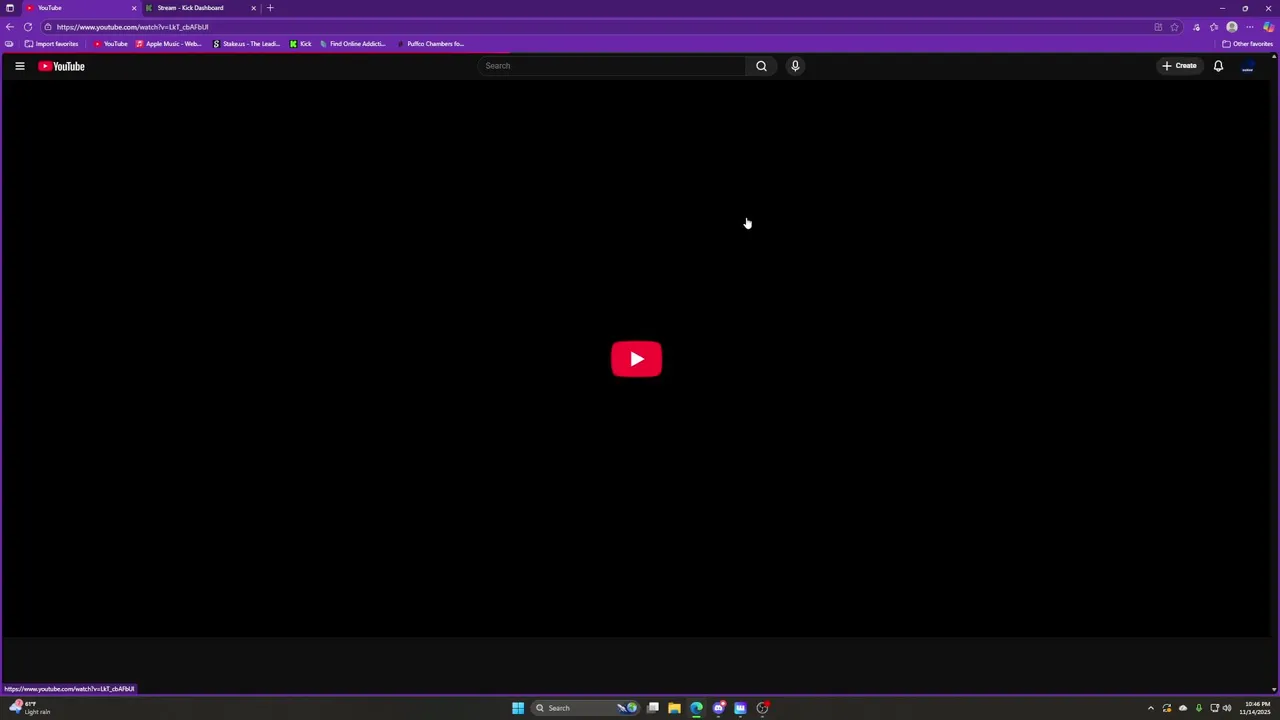Show hidden system tray icons
Image resolution: width=1280 pixels, height=720 pixels.
(1150, 708)
